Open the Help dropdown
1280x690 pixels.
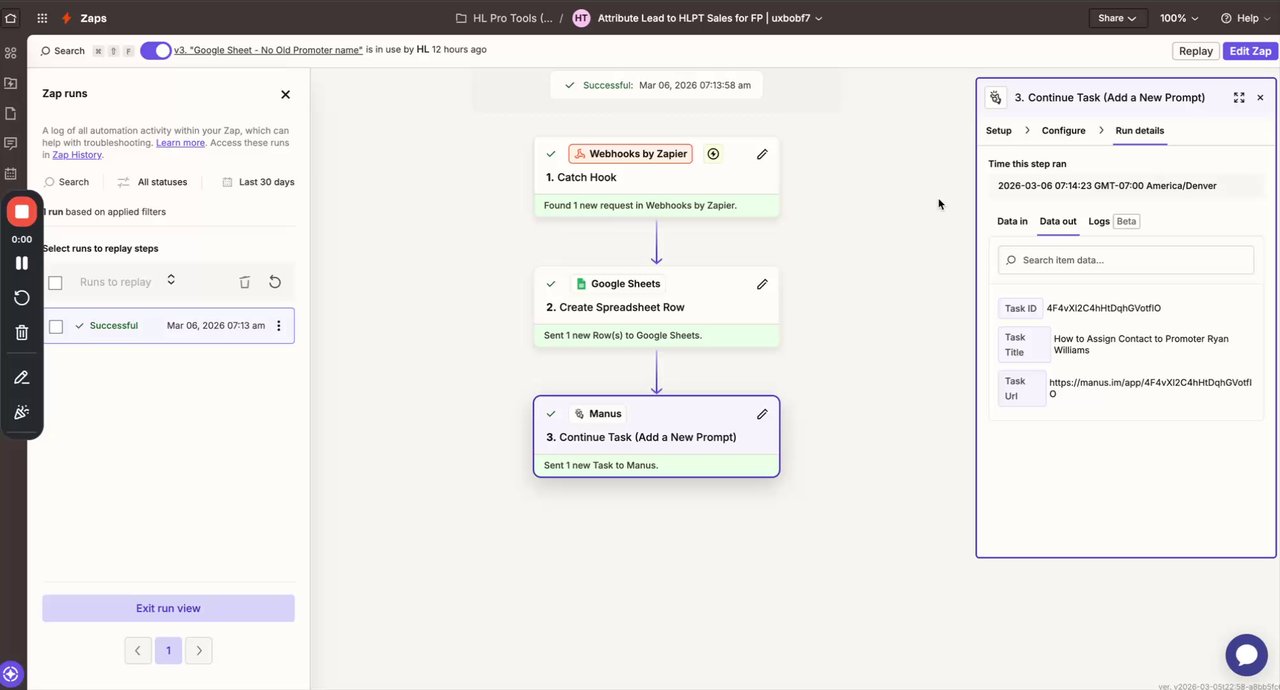pyautogui.click(x=1246, y=18)
